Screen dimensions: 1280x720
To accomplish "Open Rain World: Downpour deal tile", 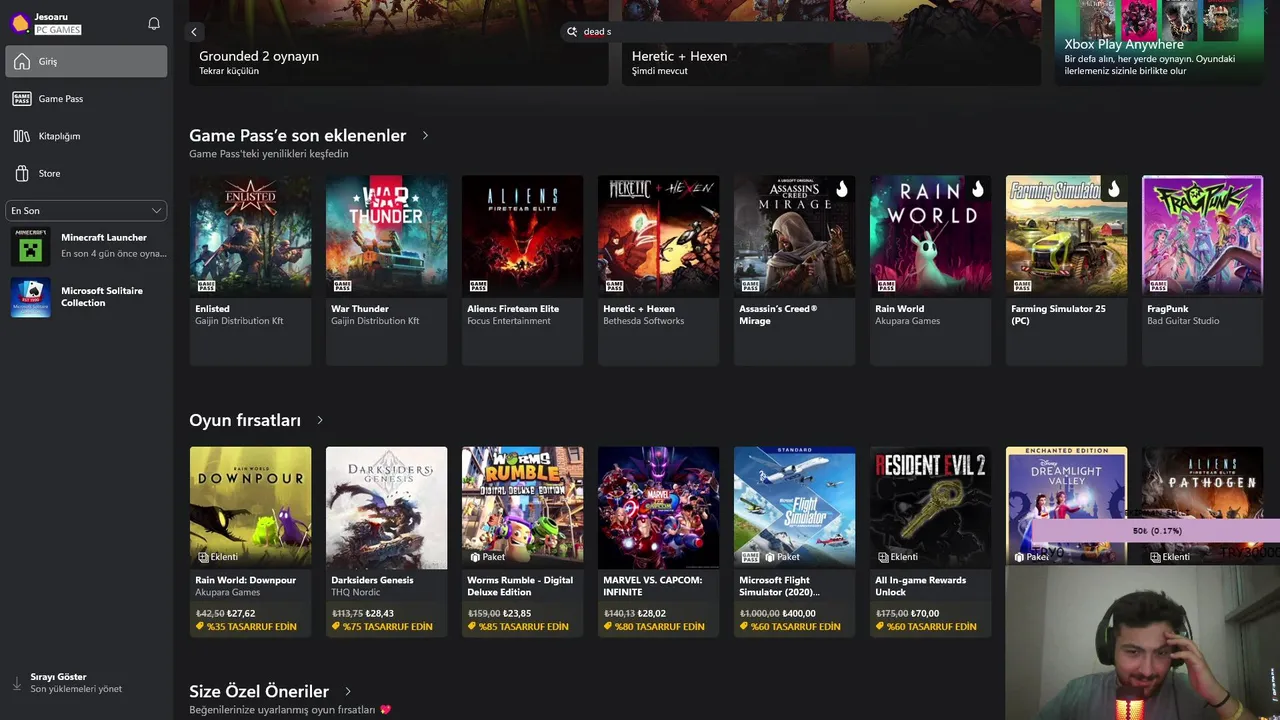I will 250,541.
